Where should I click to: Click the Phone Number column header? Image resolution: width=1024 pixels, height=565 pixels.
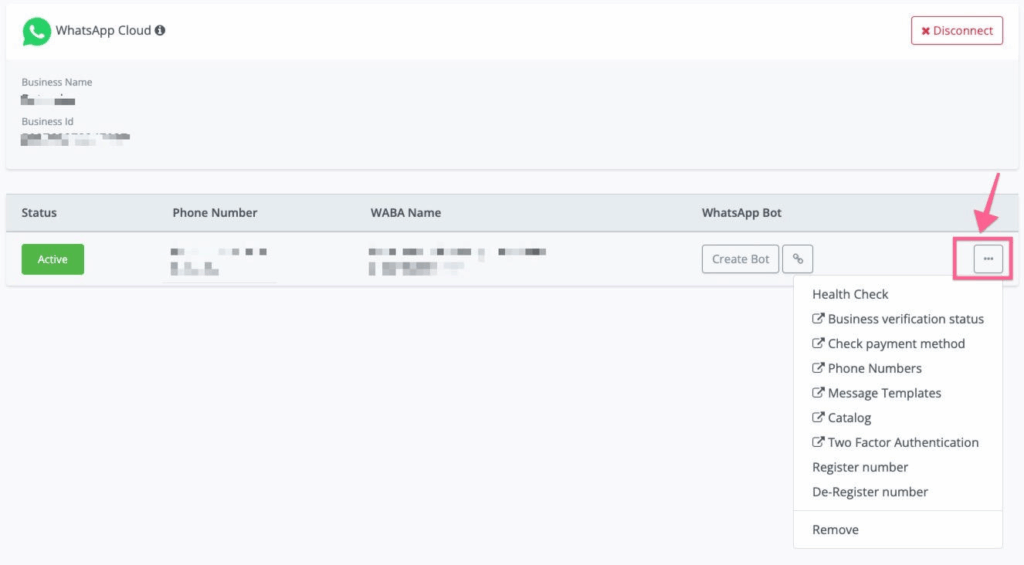point(215,213)
